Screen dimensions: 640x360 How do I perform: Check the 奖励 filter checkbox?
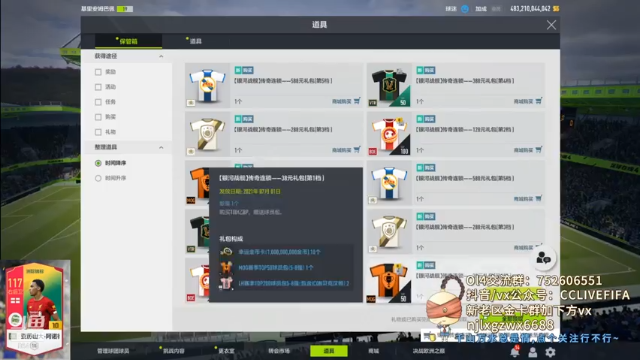(x=98, y=72)
